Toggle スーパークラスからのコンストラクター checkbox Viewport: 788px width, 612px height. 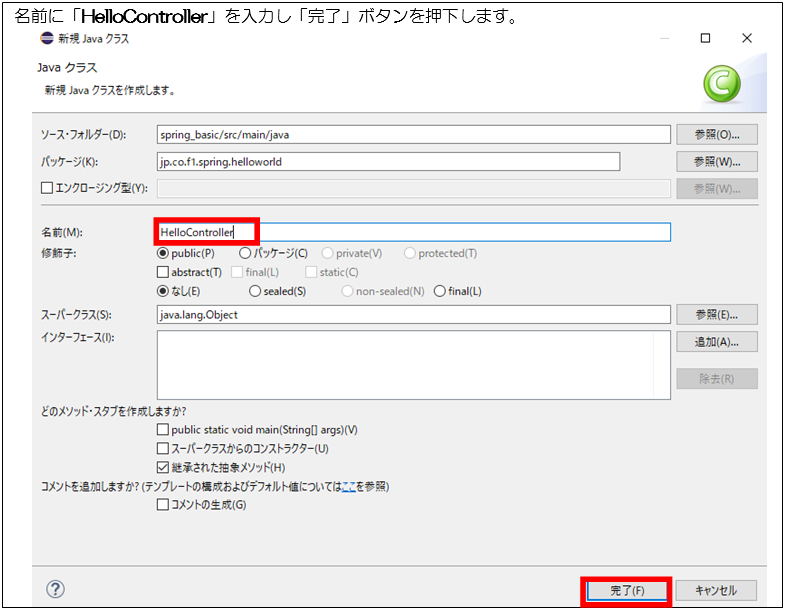tap(163, 449)
